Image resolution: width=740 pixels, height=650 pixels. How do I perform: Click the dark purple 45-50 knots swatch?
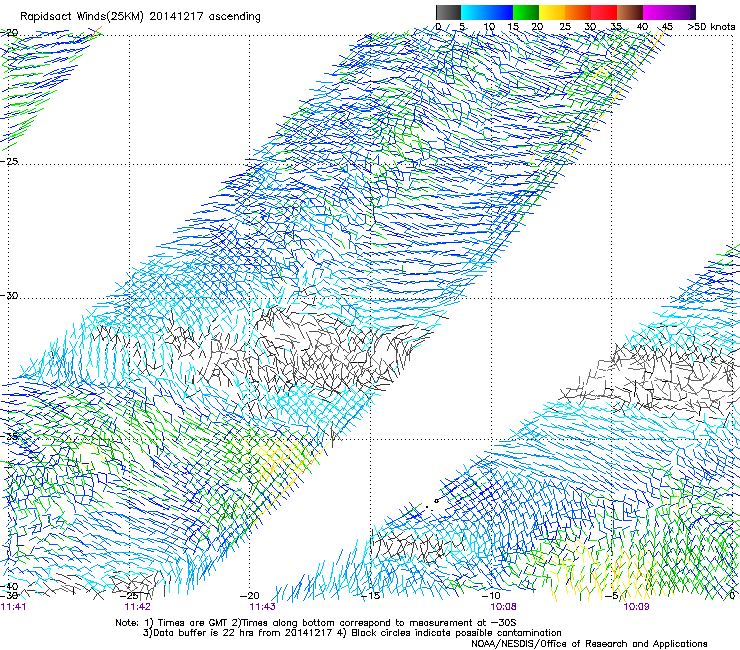tap(682, 12)
